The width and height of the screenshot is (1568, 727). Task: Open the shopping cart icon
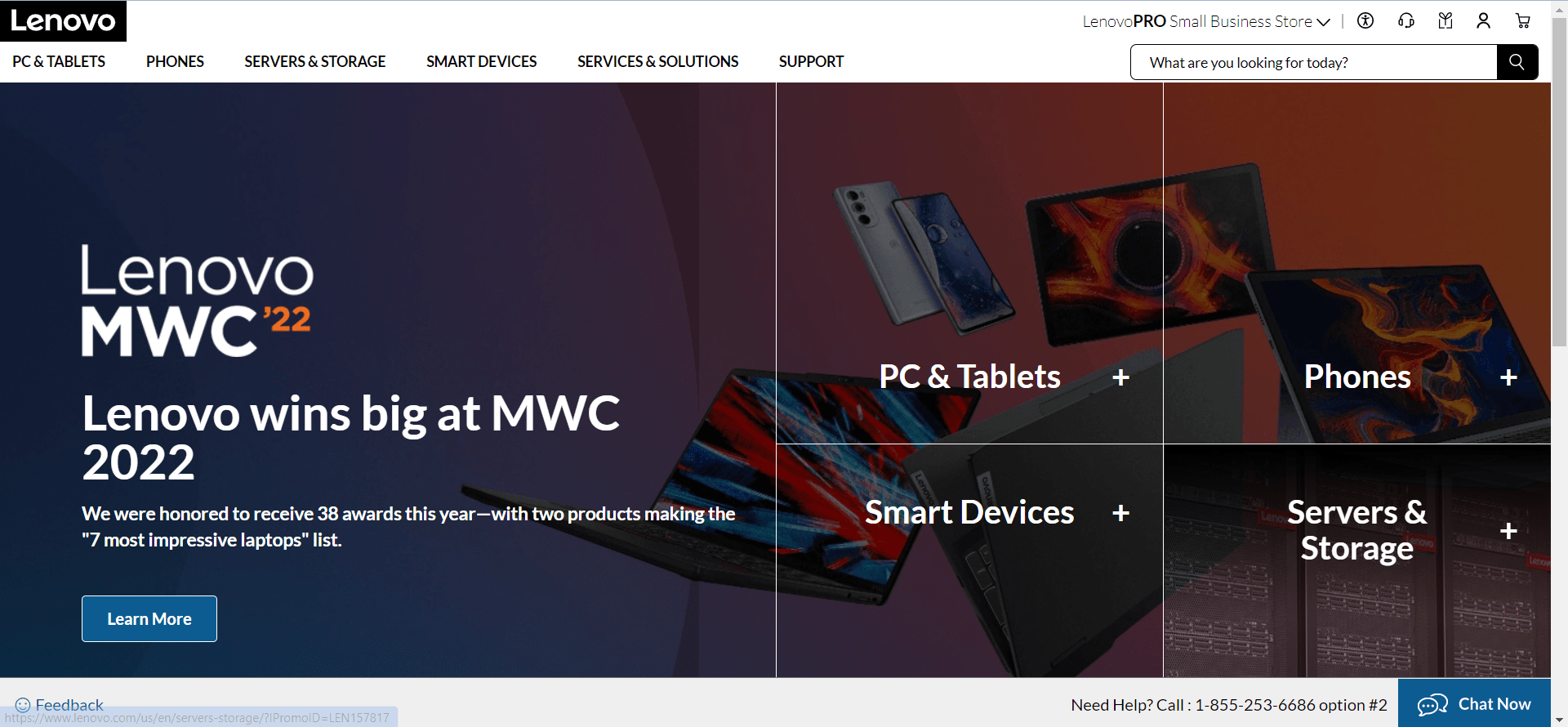tap(1522, 20)
